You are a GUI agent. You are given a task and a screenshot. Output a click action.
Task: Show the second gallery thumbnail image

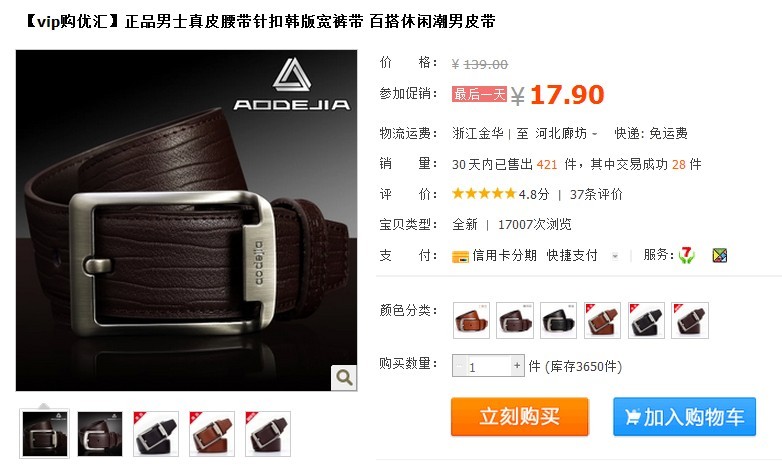(100, 434)
